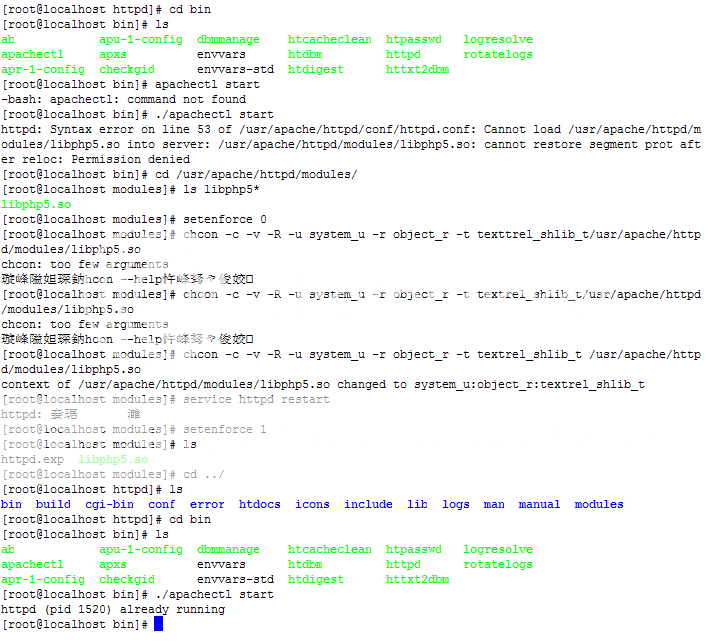Select the blue 'modules' directory entry
Viewport: 710px width, 642px height.
click(599, 504)
